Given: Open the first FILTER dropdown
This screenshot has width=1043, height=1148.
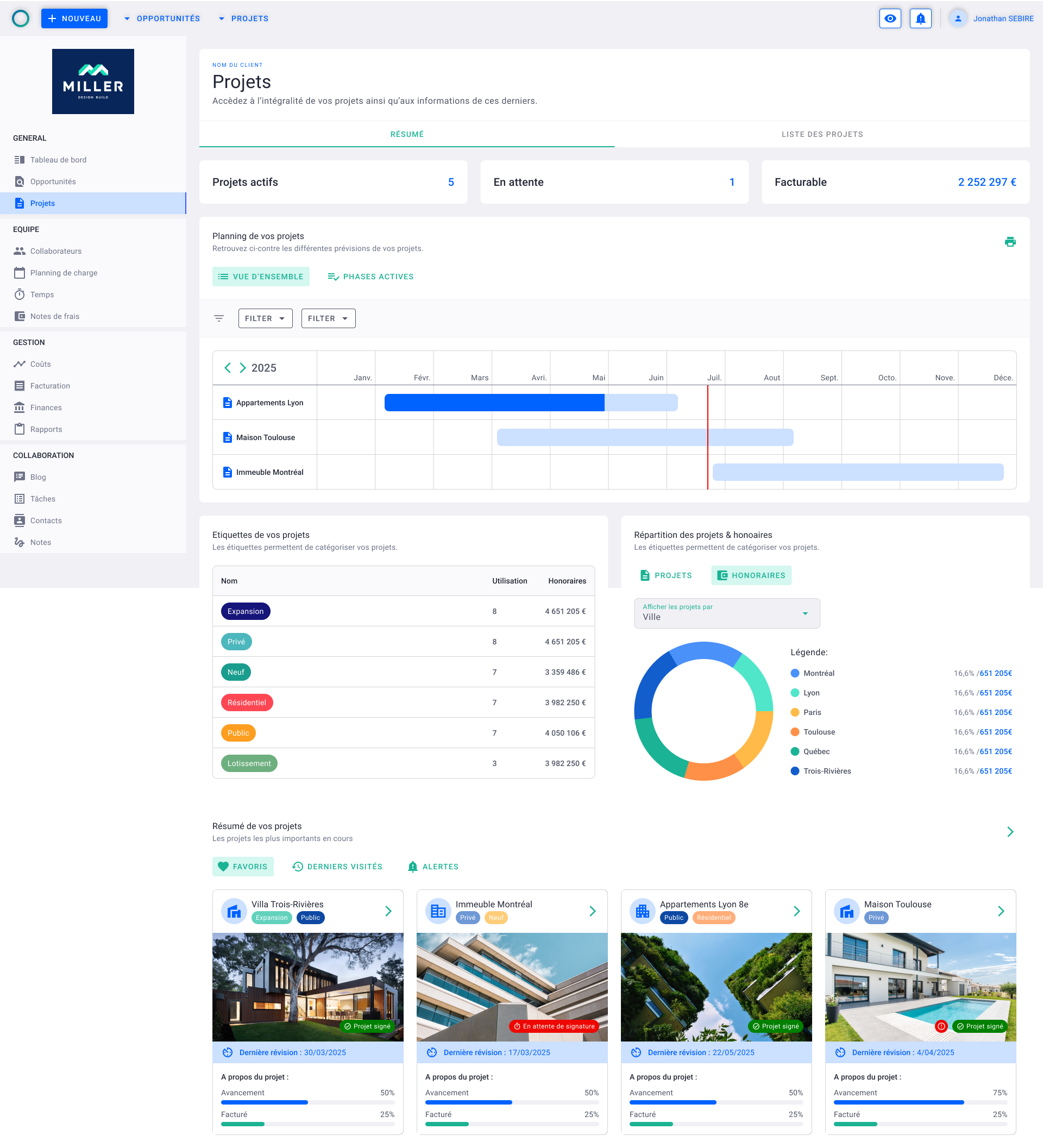Looking at the screenshot, I should pyautogui.click(x=265, y=318).
